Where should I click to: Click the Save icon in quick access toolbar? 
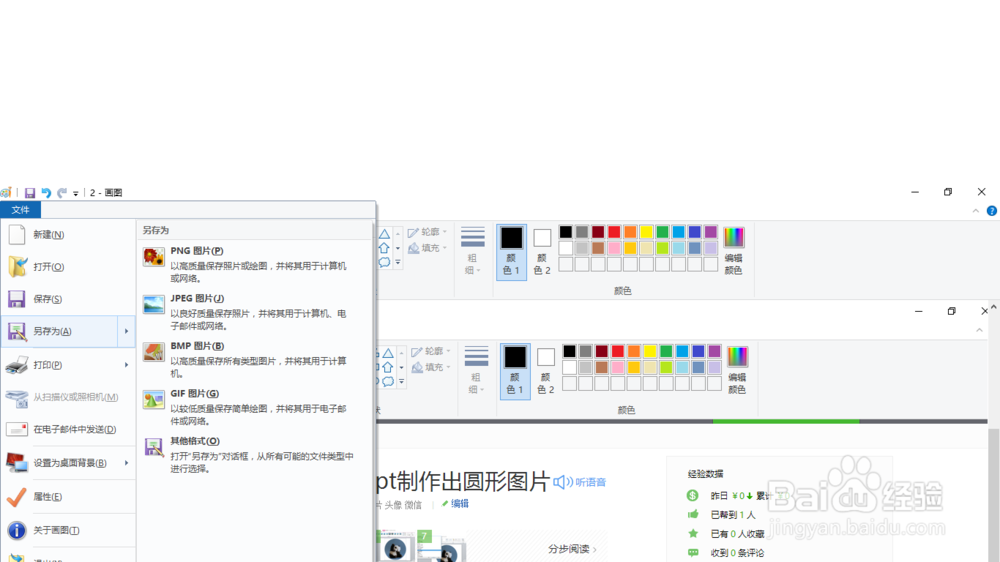point(29,193)
